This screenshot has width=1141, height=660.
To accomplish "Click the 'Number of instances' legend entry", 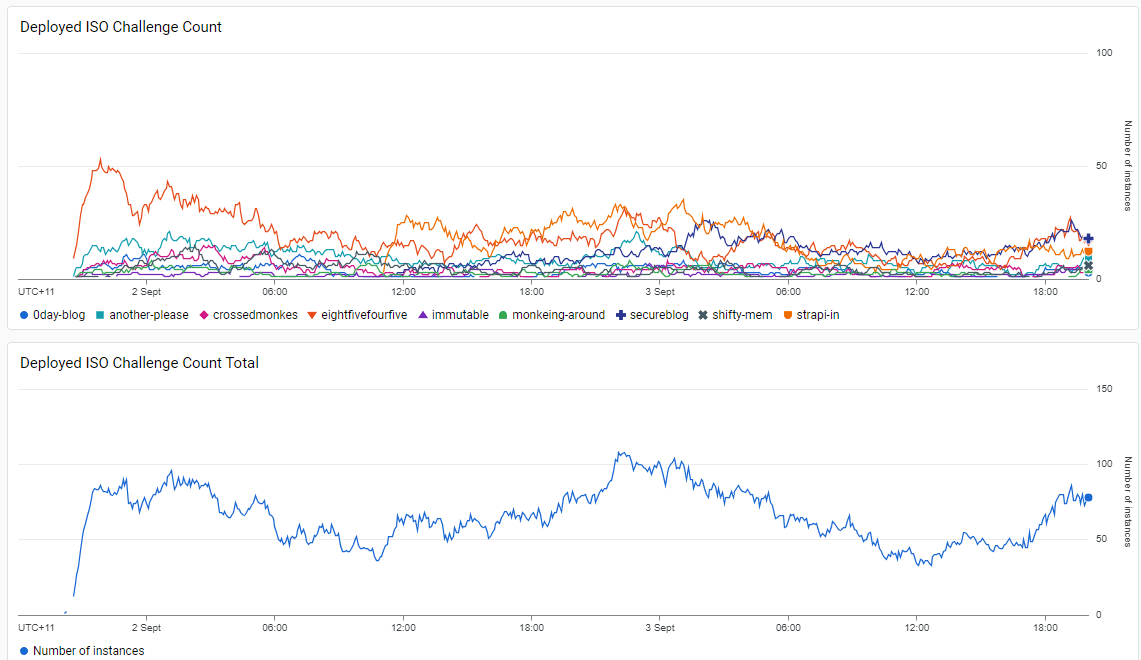I will (88, 651).
